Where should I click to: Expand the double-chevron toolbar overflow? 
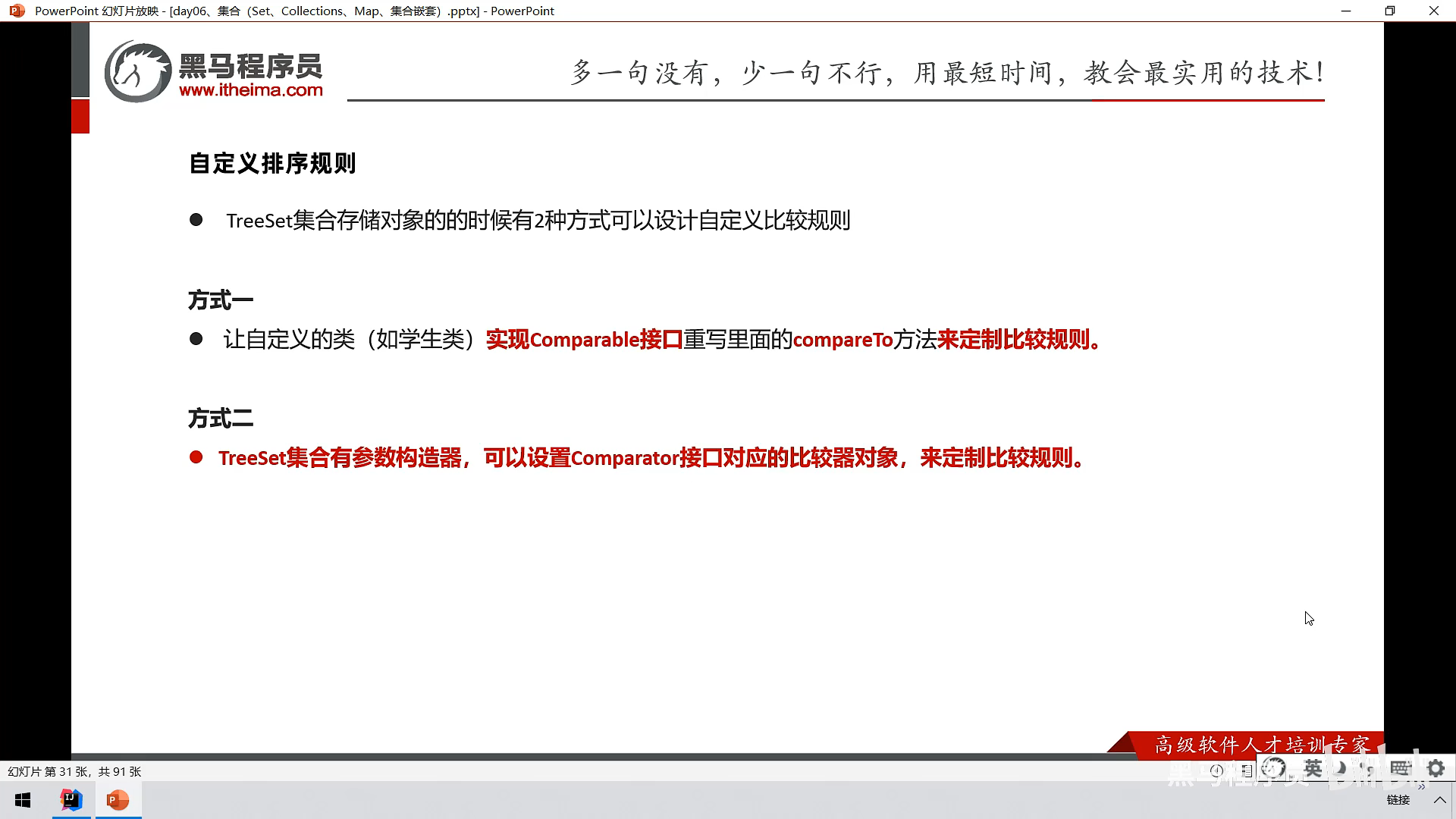1421,787
